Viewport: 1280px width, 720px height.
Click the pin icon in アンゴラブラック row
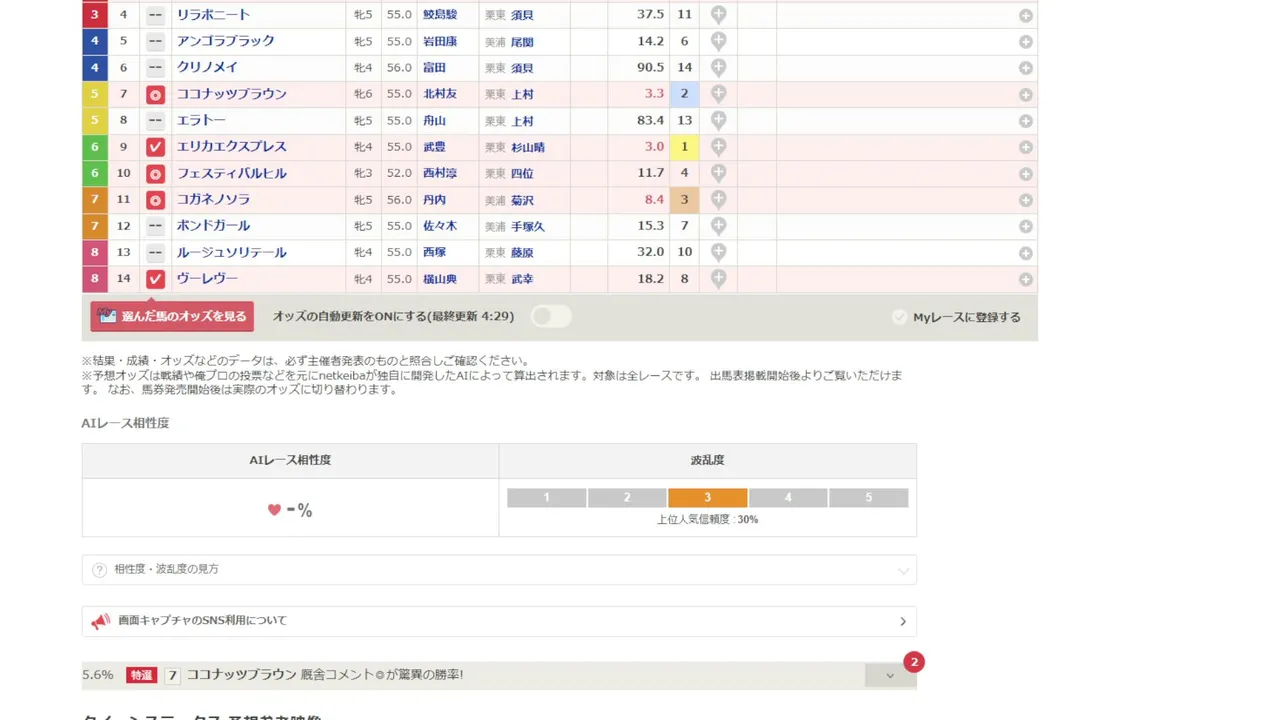[x=718, y=41]
